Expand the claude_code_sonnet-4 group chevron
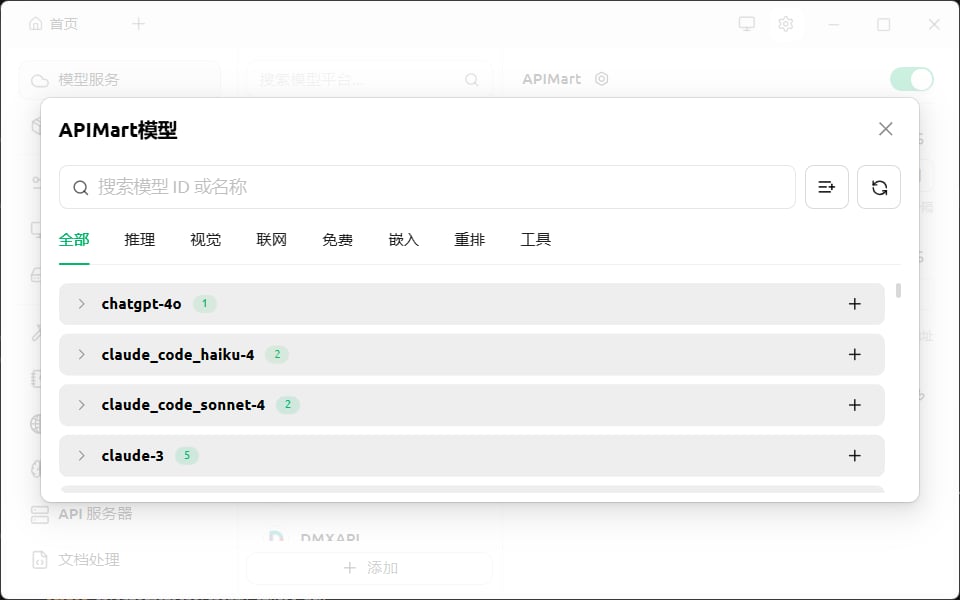 [81, 405]
